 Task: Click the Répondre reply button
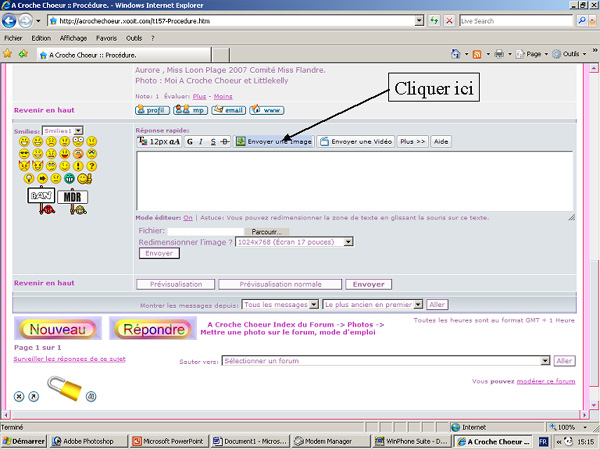(153, 329)
